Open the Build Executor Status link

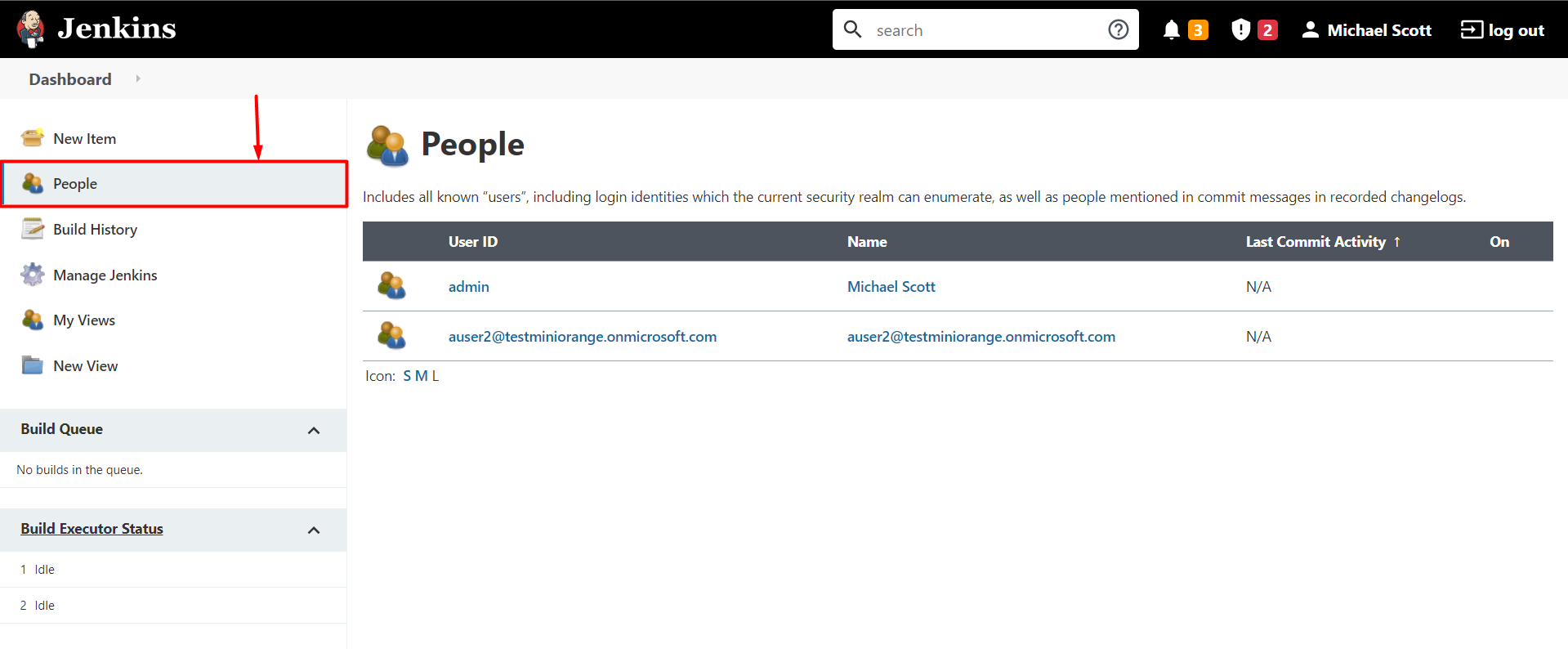pos(92,529)
